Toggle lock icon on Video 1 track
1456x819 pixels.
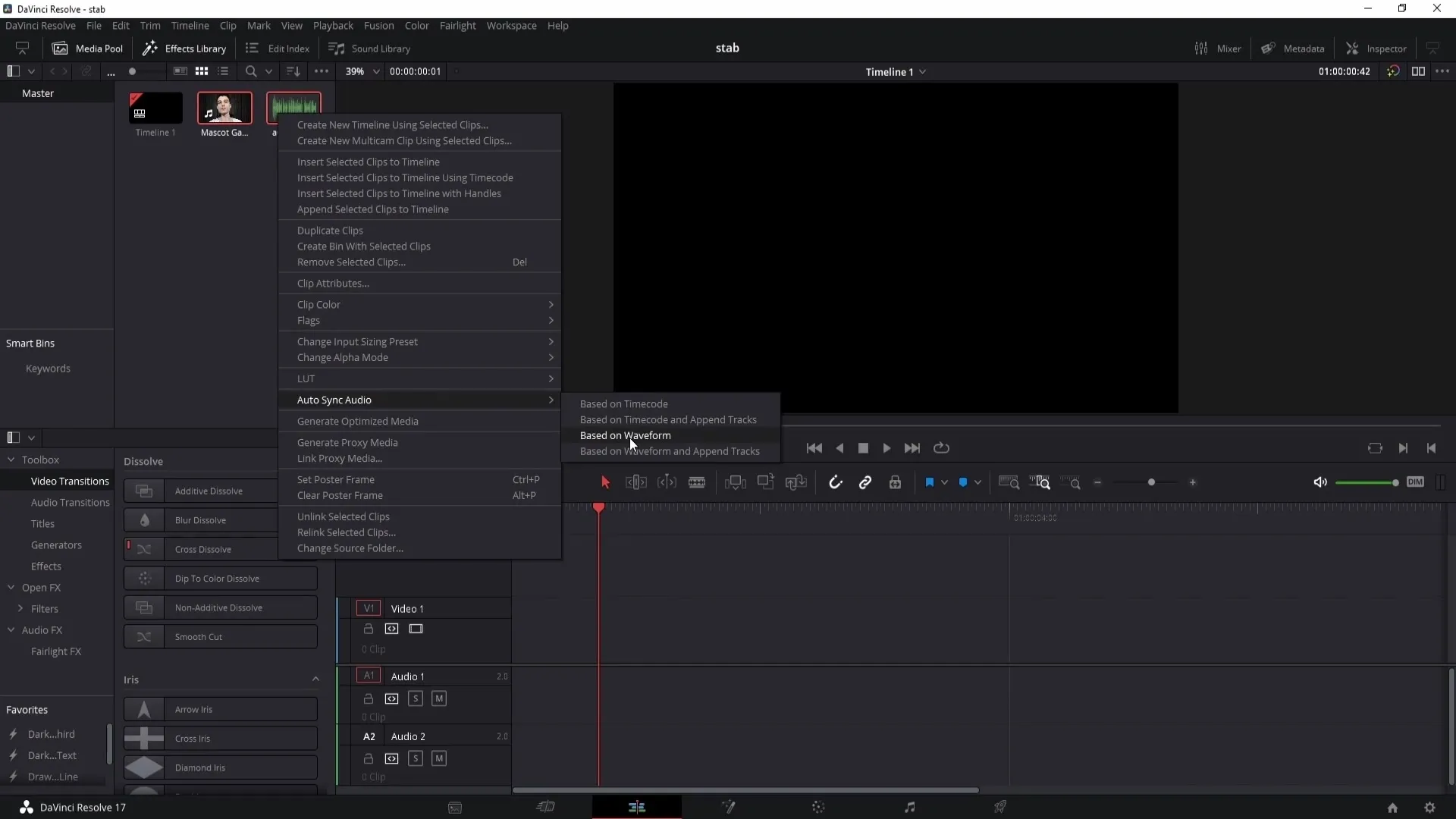369,628
